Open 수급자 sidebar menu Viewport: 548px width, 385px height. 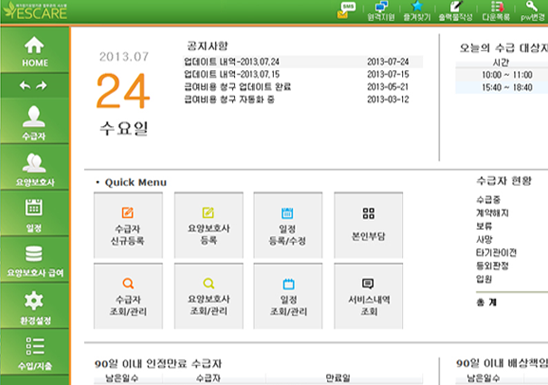click(x=35, y=123)
